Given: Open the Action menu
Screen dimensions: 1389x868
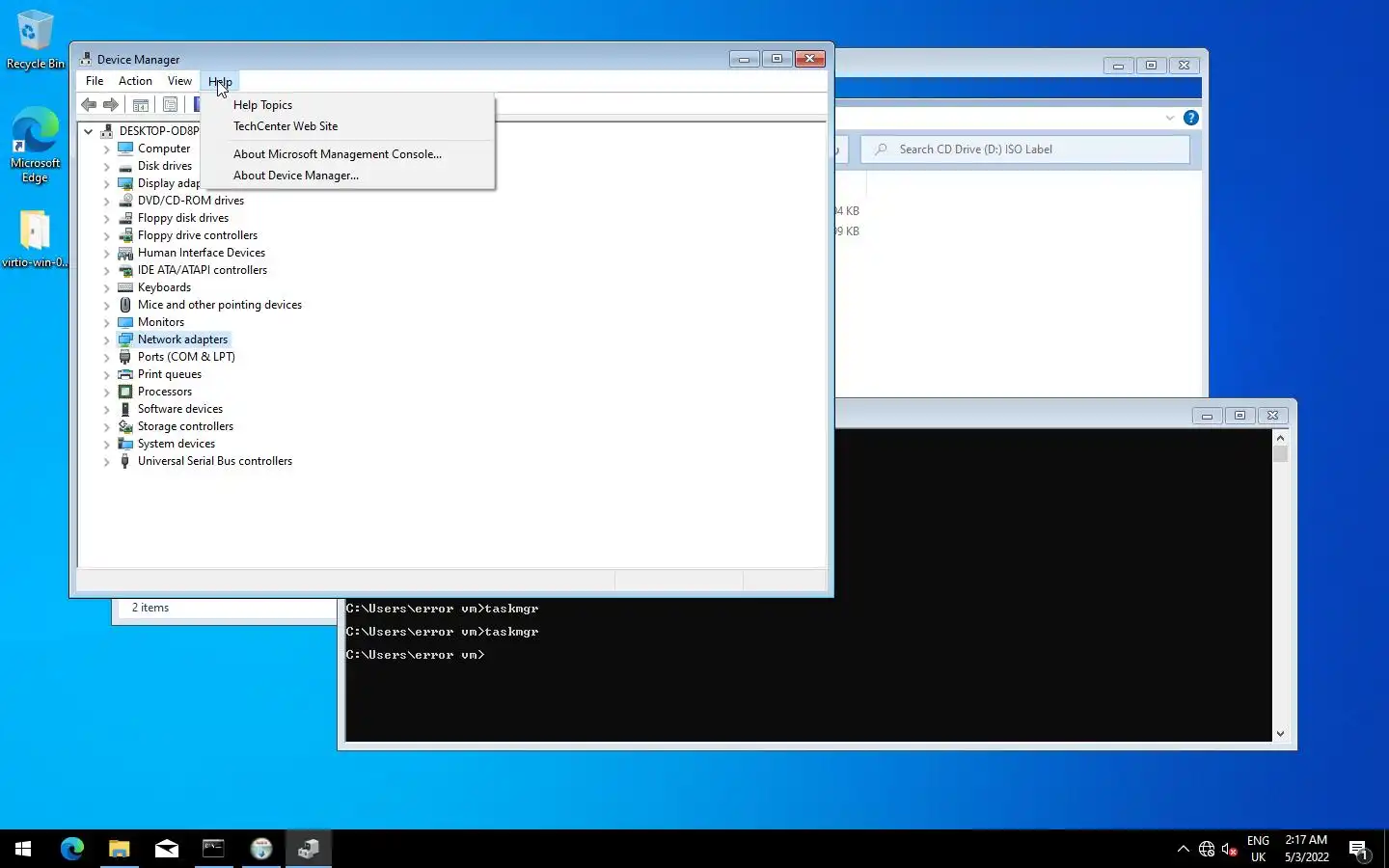Looking at the screenshot, I should point(135,81).
